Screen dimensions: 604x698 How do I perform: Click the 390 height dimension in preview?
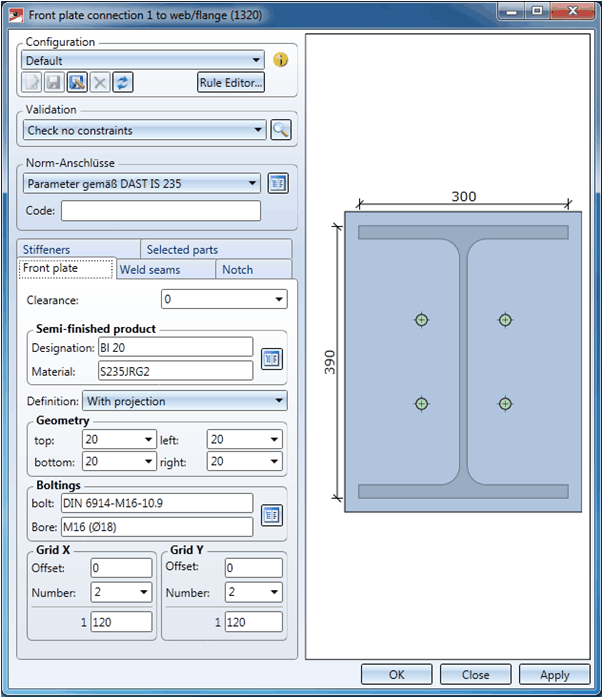(x=329, y=362)
